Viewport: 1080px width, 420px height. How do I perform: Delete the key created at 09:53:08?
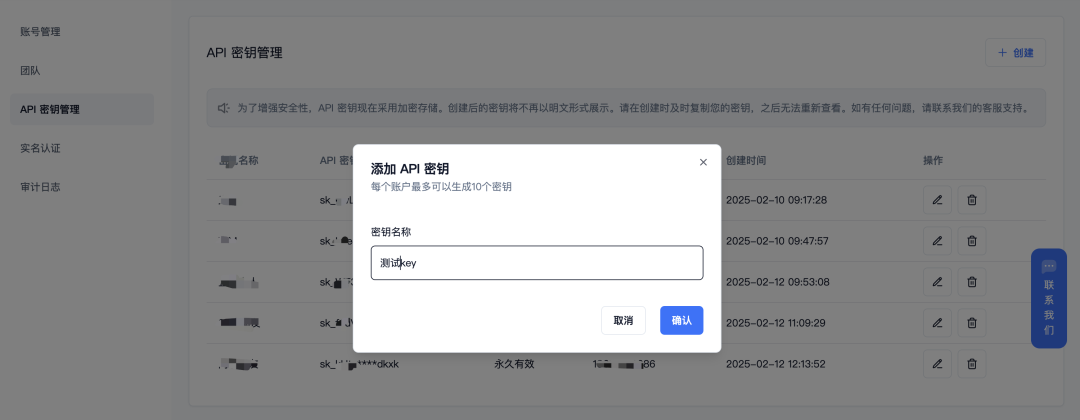point(972,282)
